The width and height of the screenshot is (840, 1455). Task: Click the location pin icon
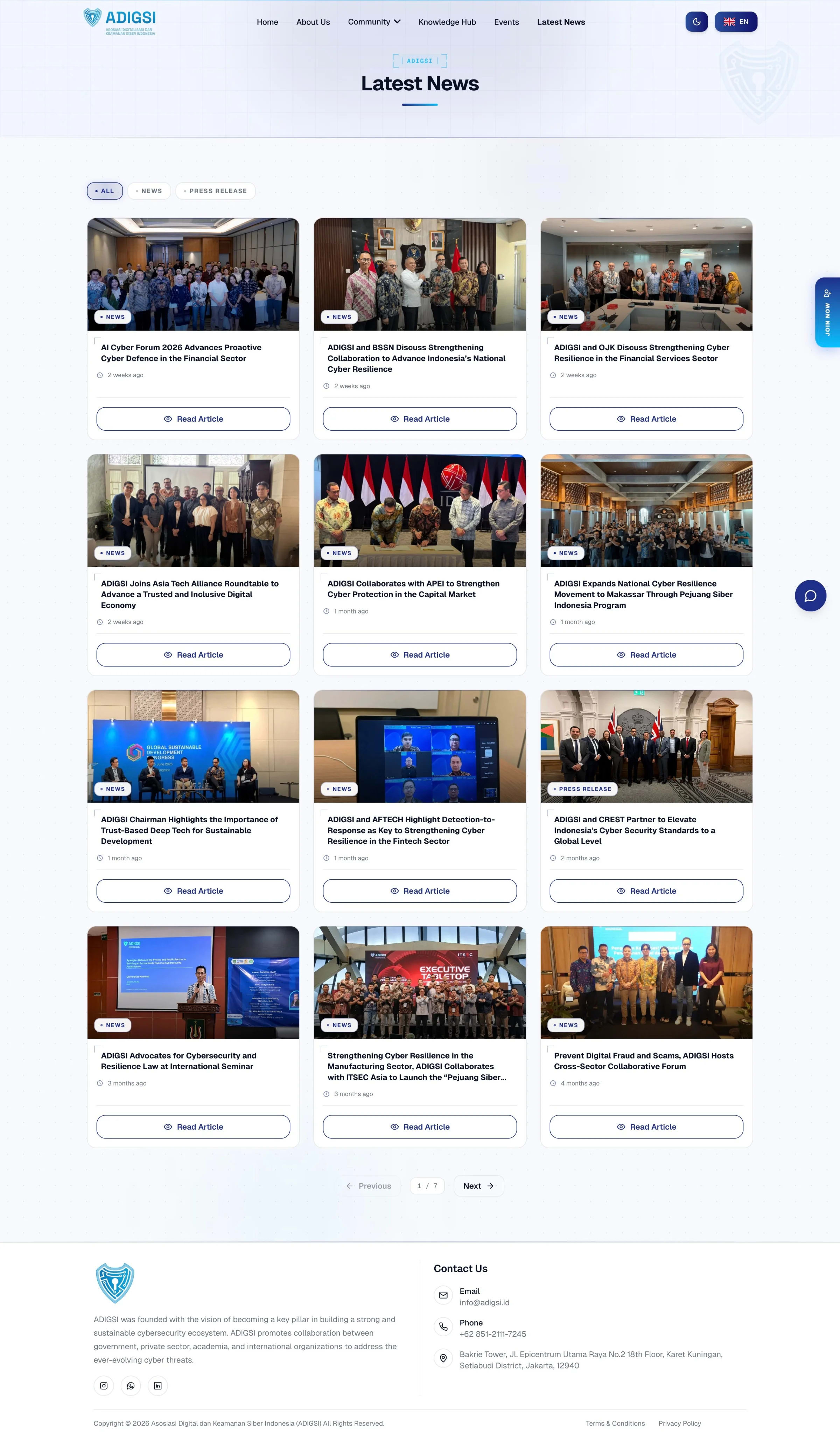(x=443, y=1359)
